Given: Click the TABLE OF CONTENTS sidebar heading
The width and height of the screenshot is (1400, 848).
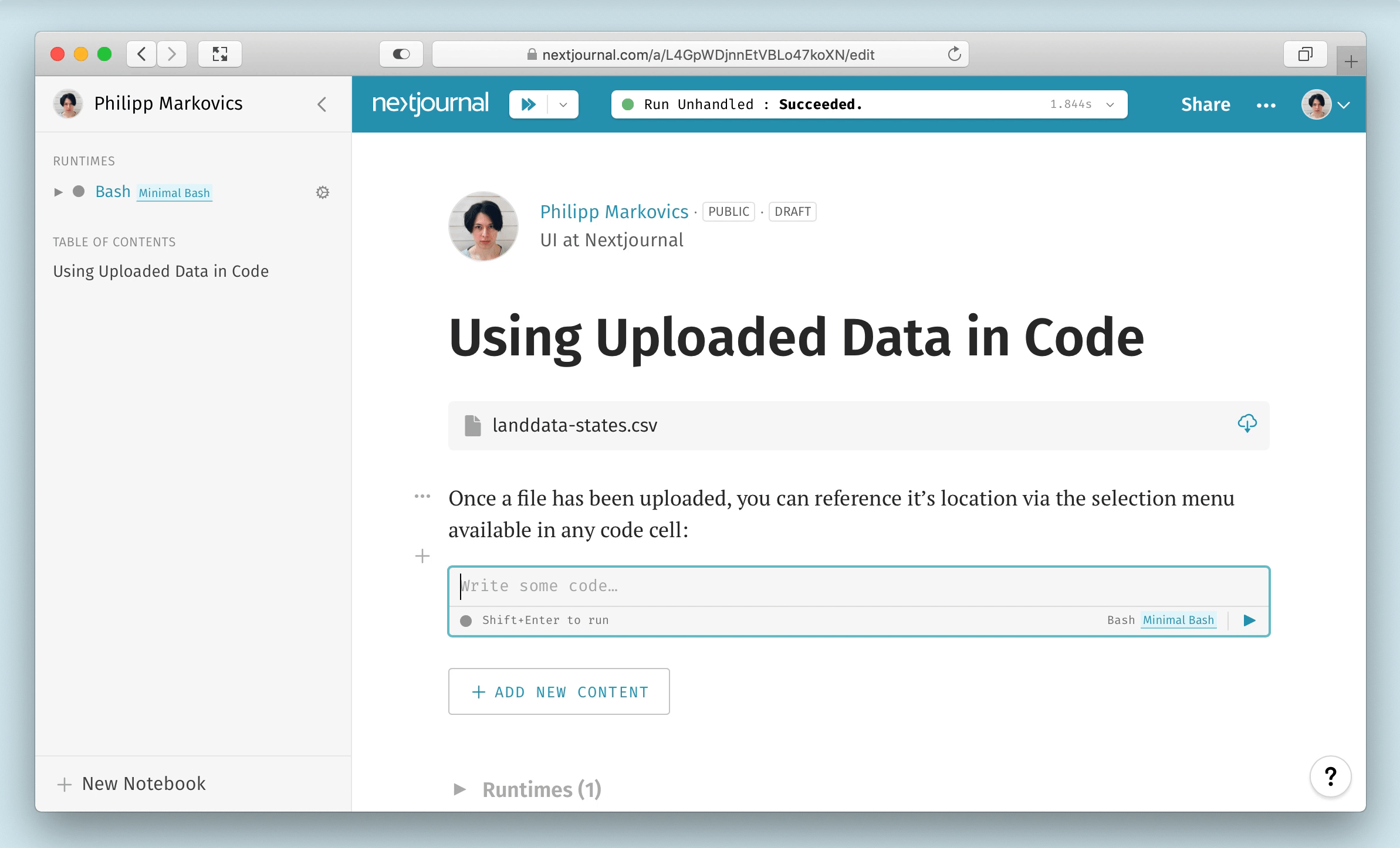Looking at the screenshot, I should tap(114, 242).
